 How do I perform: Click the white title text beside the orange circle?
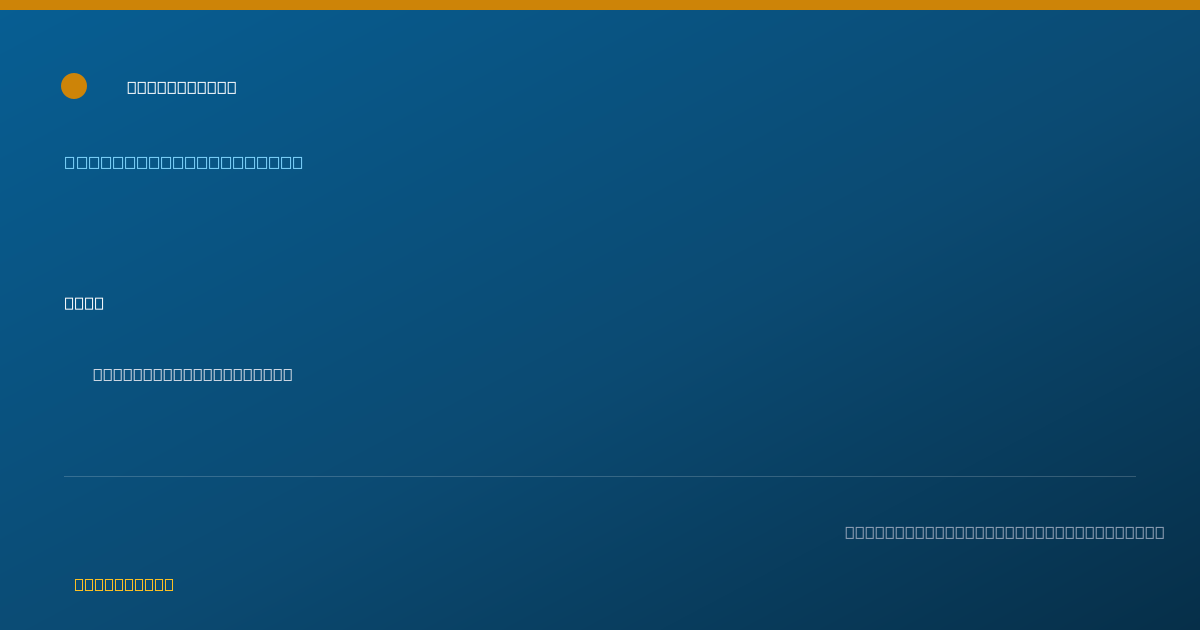[182, 87]
